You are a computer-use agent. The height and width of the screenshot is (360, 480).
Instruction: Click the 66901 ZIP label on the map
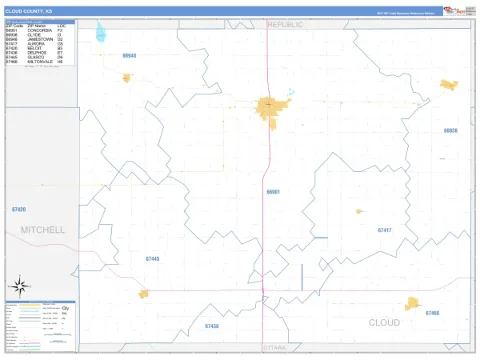click(x=273, y=192)
